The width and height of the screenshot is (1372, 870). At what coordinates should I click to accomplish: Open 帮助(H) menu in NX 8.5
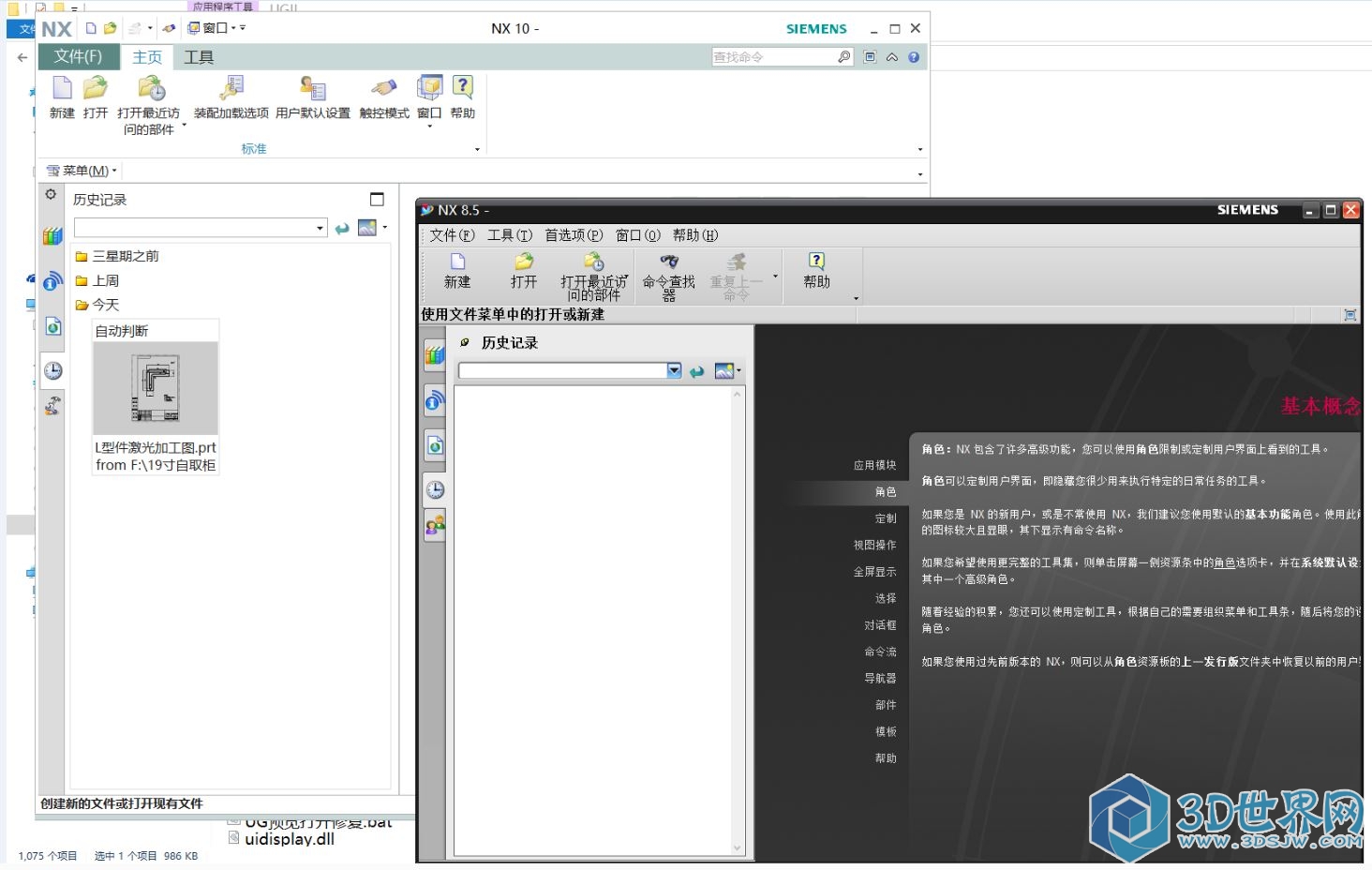click(695, 235)
